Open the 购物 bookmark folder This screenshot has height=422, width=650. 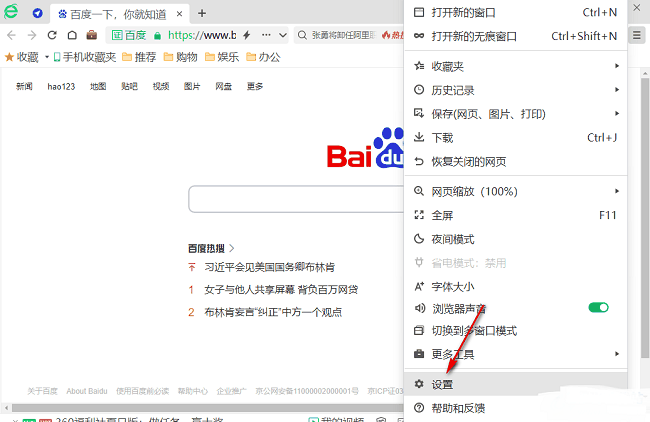(181, 57)
